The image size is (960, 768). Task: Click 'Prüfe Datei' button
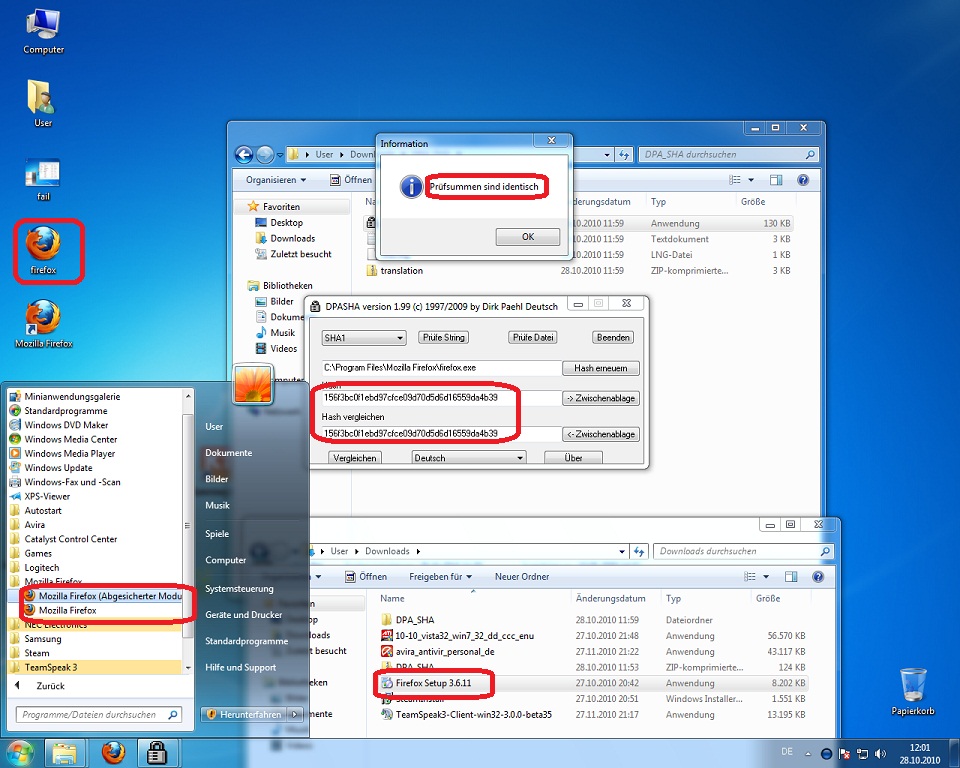point(533,337)
